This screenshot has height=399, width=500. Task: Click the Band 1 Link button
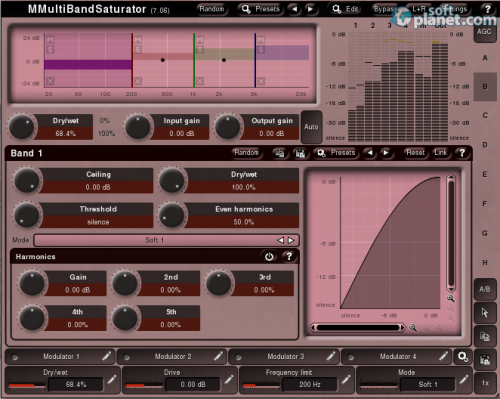tap(441, 153)
